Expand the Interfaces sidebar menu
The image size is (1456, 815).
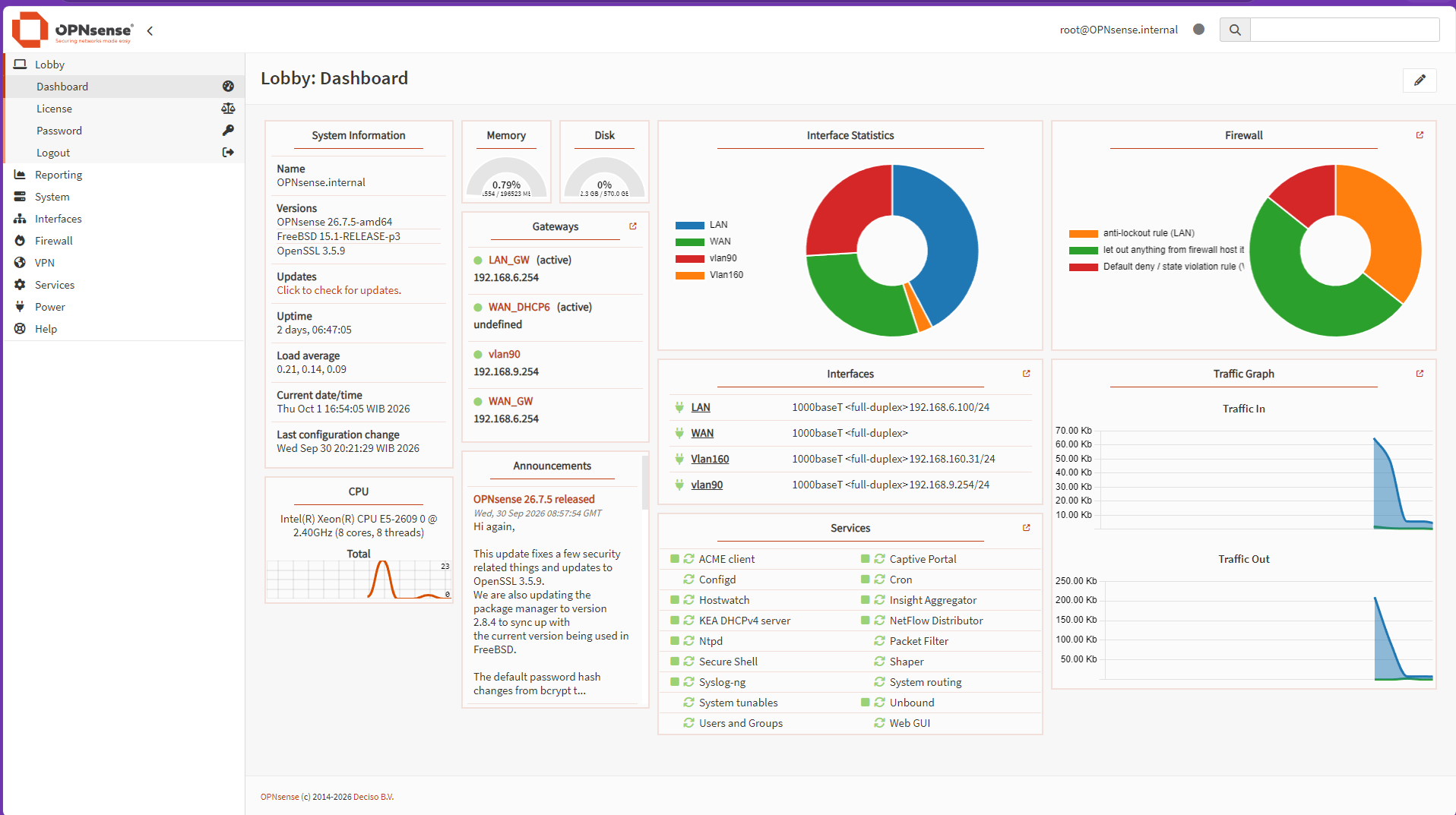coord(125,219)
